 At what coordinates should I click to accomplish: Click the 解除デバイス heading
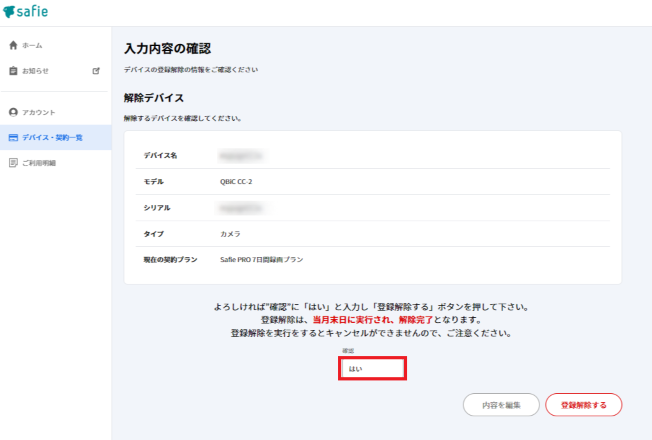pos(154,98)
